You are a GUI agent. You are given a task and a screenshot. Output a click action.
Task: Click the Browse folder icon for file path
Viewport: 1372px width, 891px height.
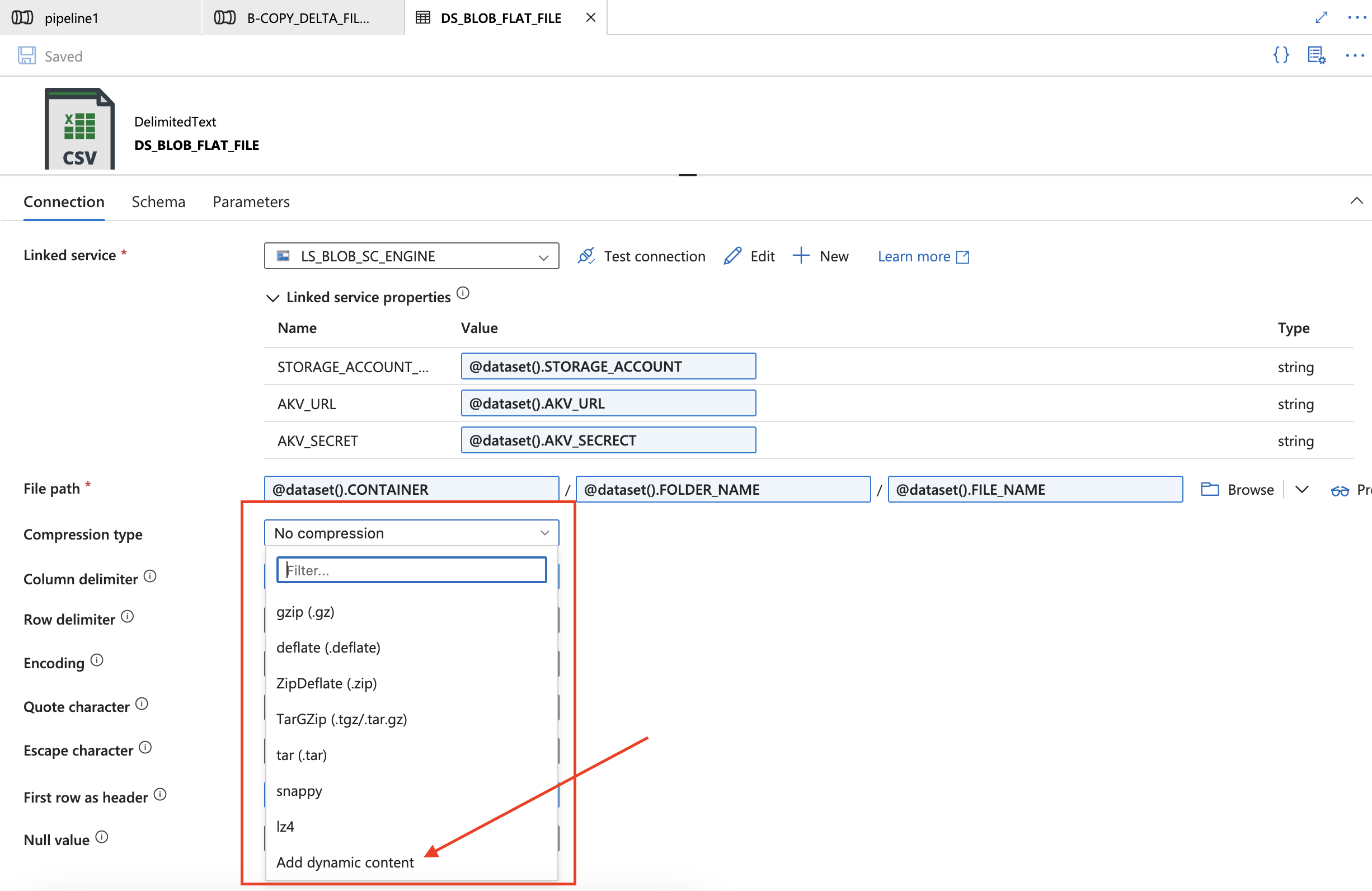(1211, 489)
